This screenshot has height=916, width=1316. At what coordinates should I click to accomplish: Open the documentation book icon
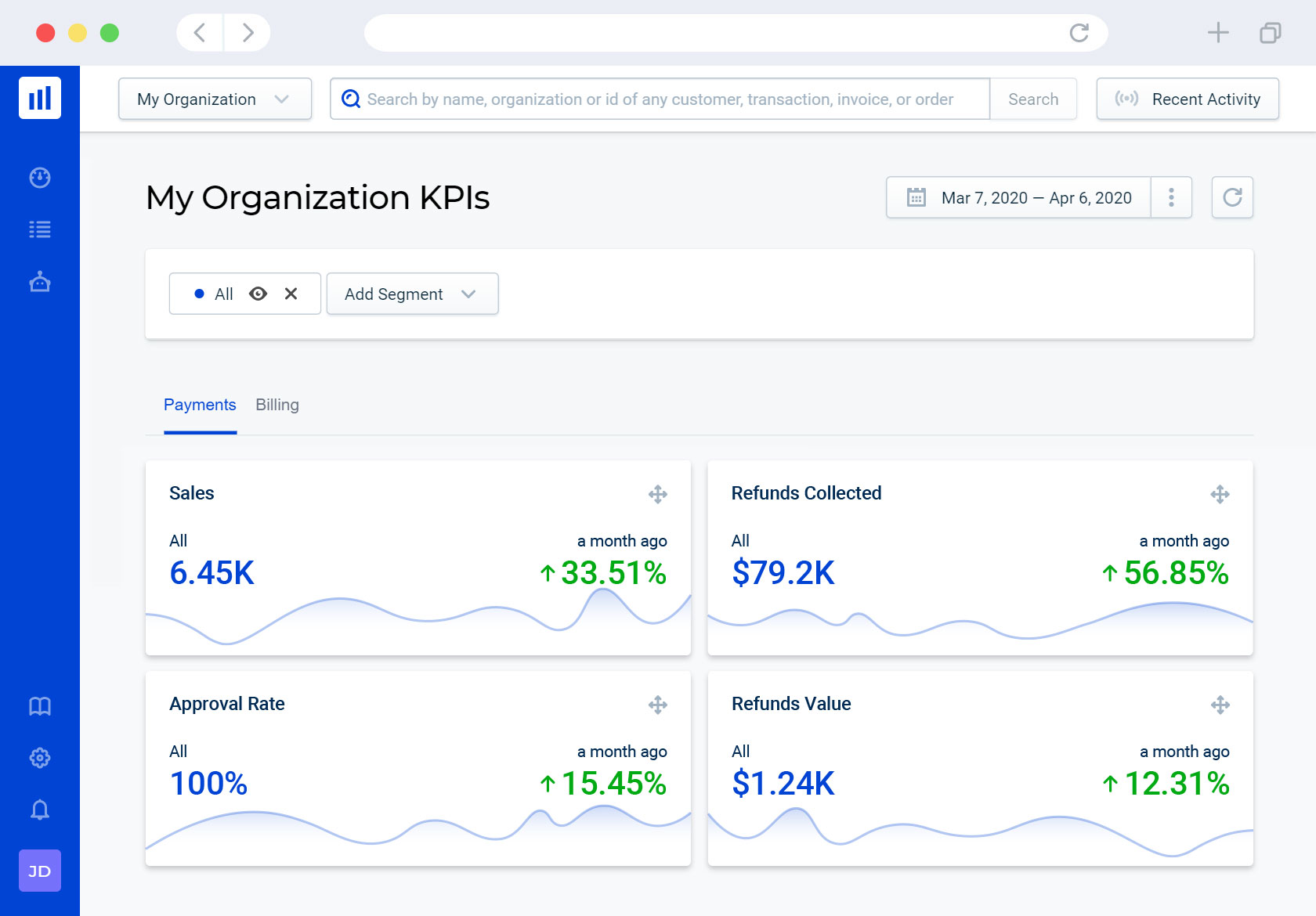[40, 706]
